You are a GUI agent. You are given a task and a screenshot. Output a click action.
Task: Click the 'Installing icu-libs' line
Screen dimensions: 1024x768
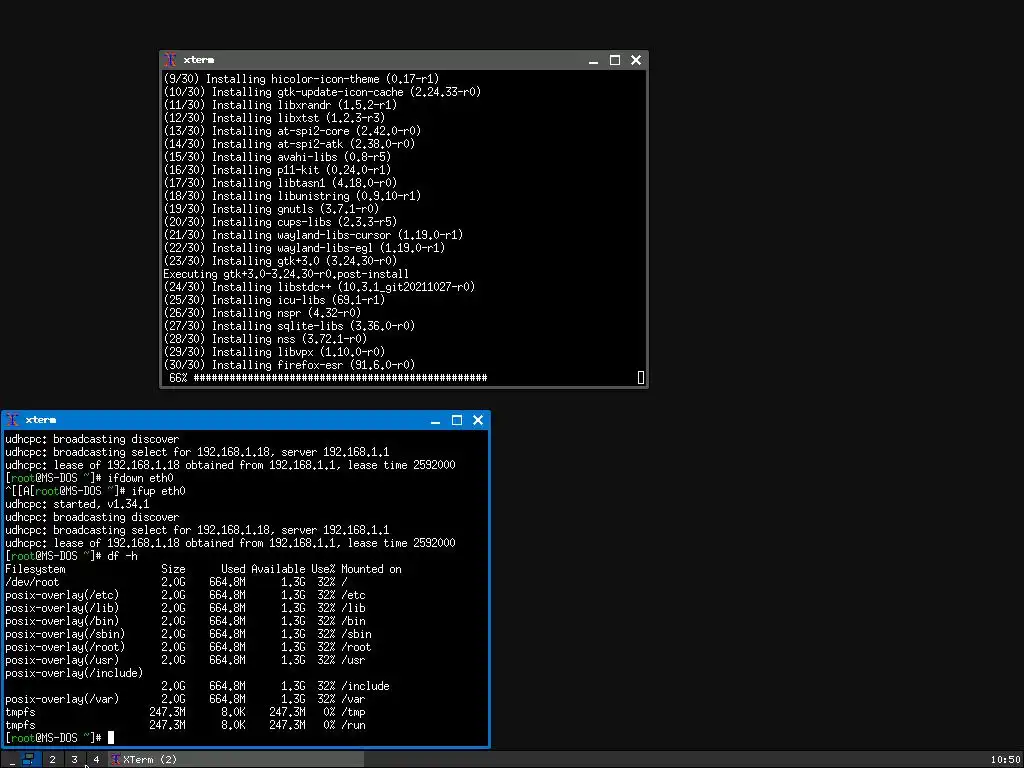point(274,300)
